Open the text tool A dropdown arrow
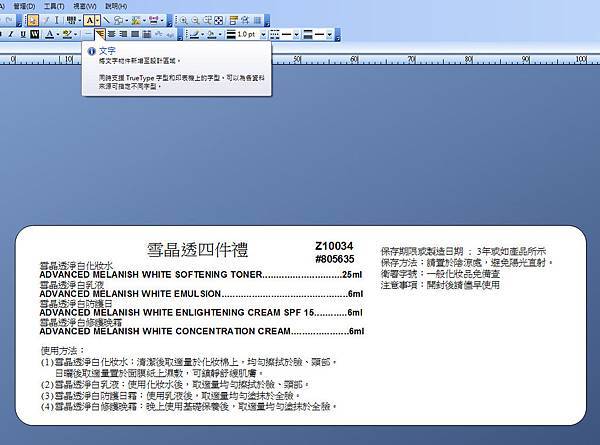This screenshot has height=445, width=600. [x=98, y=20]
